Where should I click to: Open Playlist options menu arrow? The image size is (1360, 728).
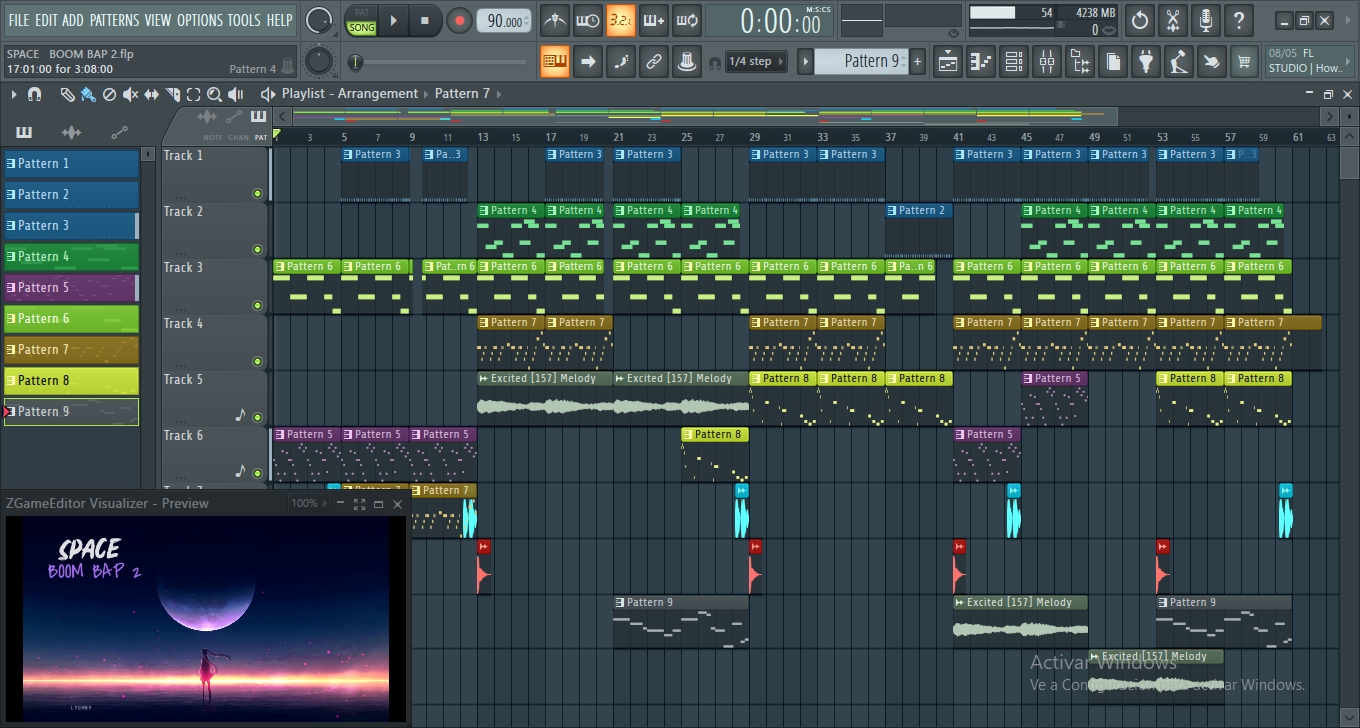click(x=14, y=94)
